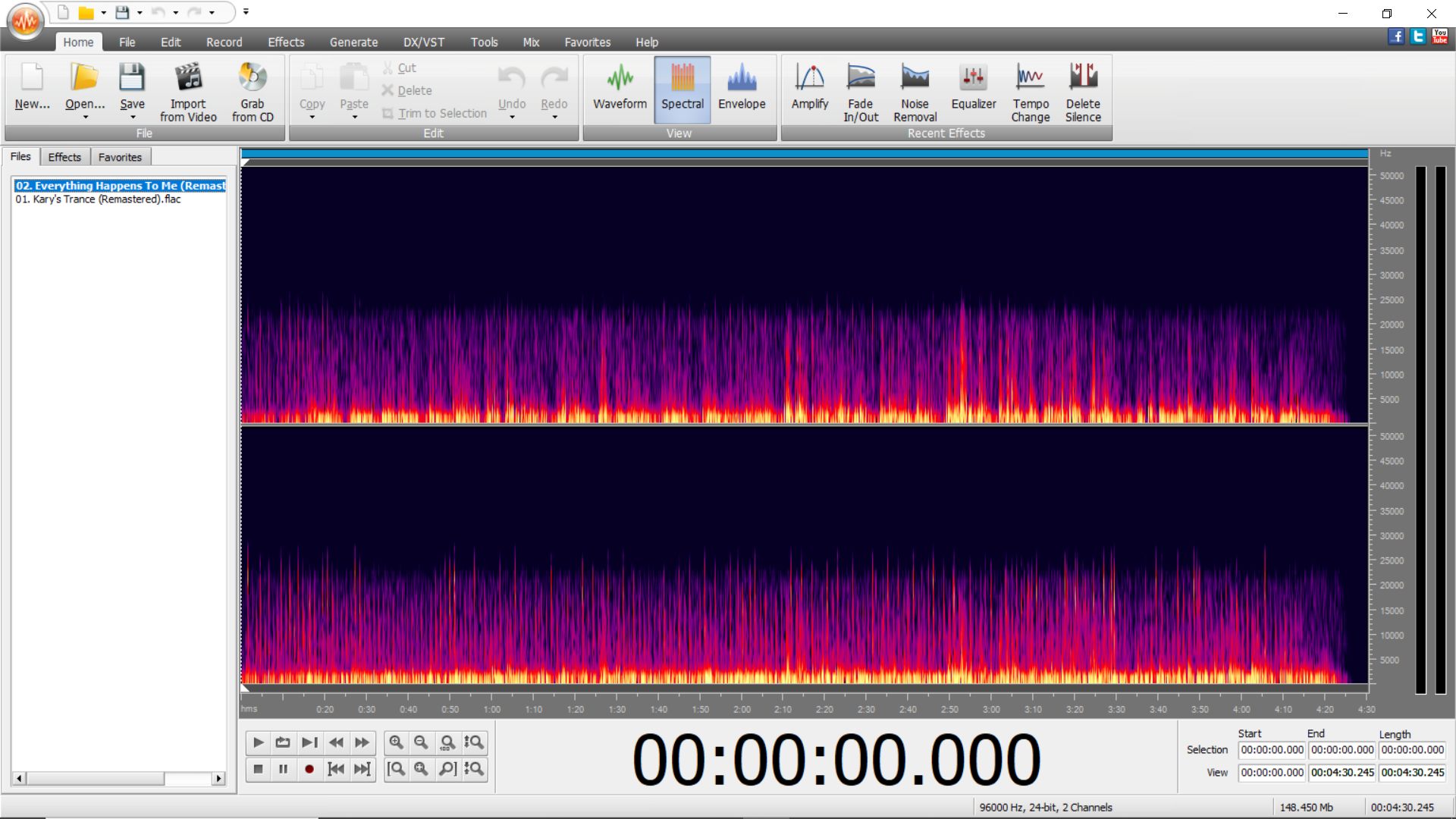Zoom to selection end icon
The height and width of the screenshot is (819, 1456).
(447, 769)
